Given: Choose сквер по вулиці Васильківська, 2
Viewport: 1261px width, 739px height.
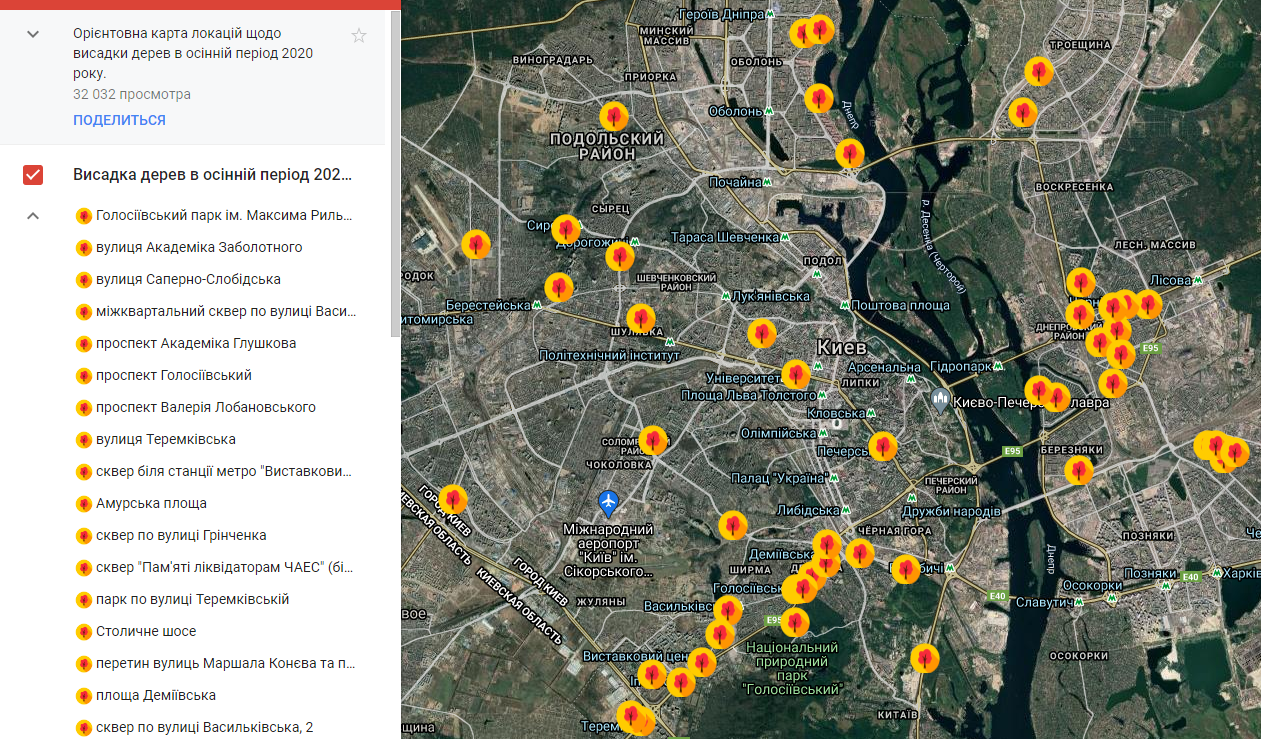Looking at the screenshot, I should 205,727.
